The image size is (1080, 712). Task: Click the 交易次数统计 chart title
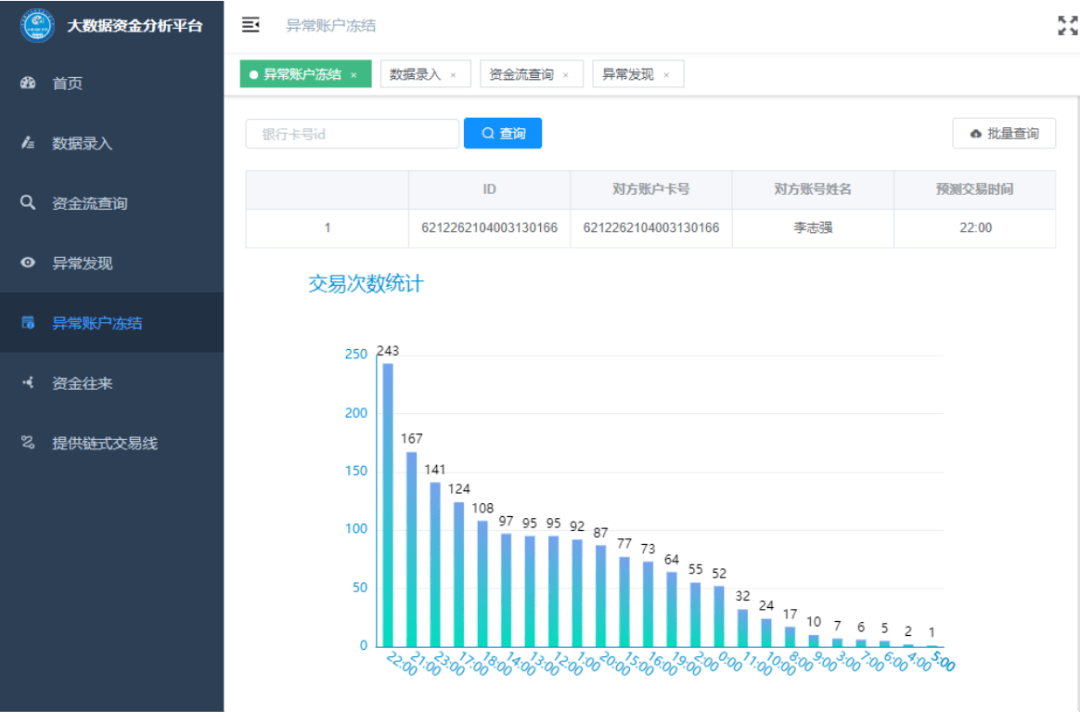pos(366,284)
